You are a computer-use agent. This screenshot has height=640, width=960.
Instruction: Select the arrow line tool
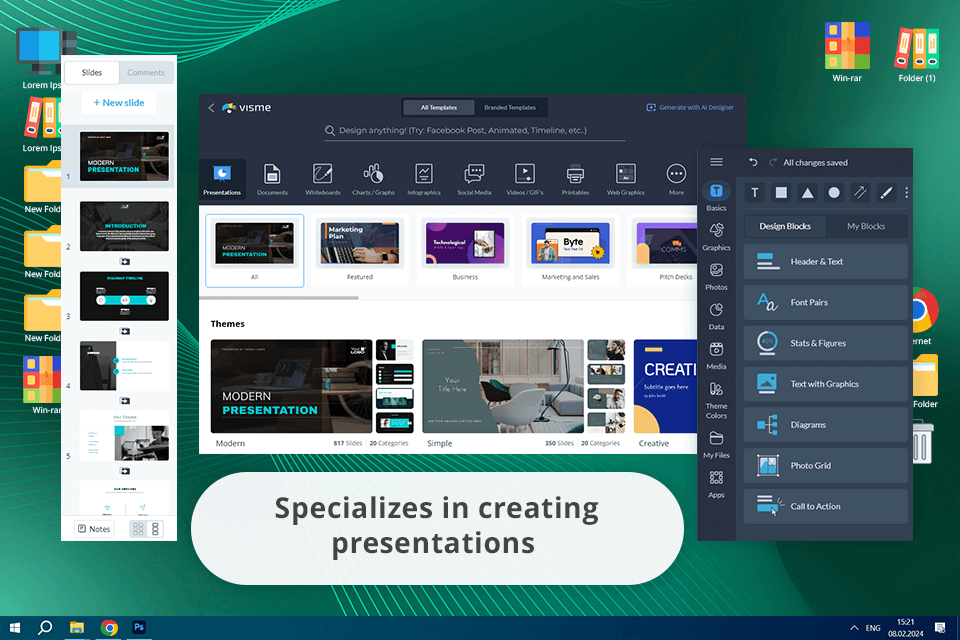tap(860, 193)
